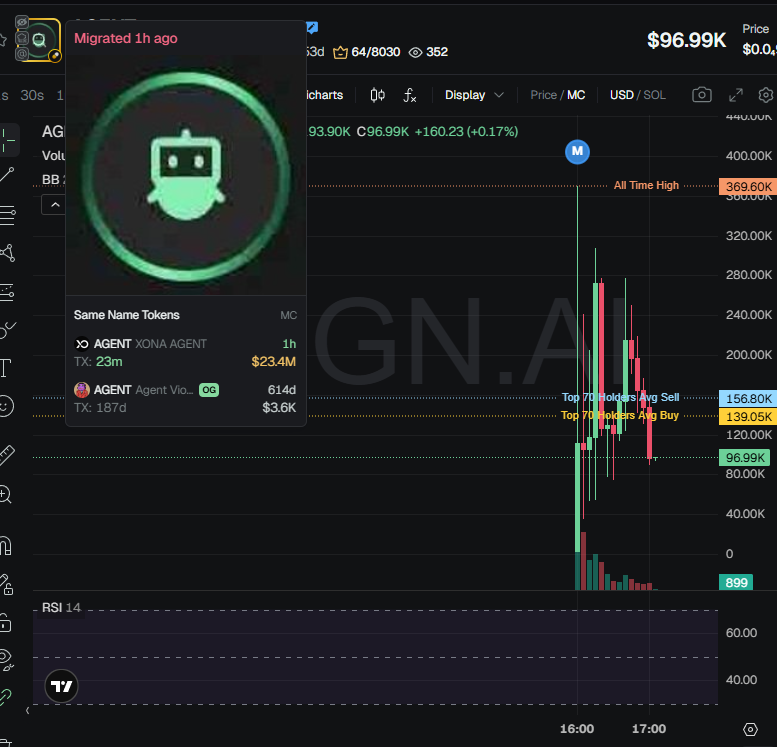Image resolution: width=777 pixels, height=747 pixels.
Task: Open the forecasting and measurement tools
Action: (7, 292)
